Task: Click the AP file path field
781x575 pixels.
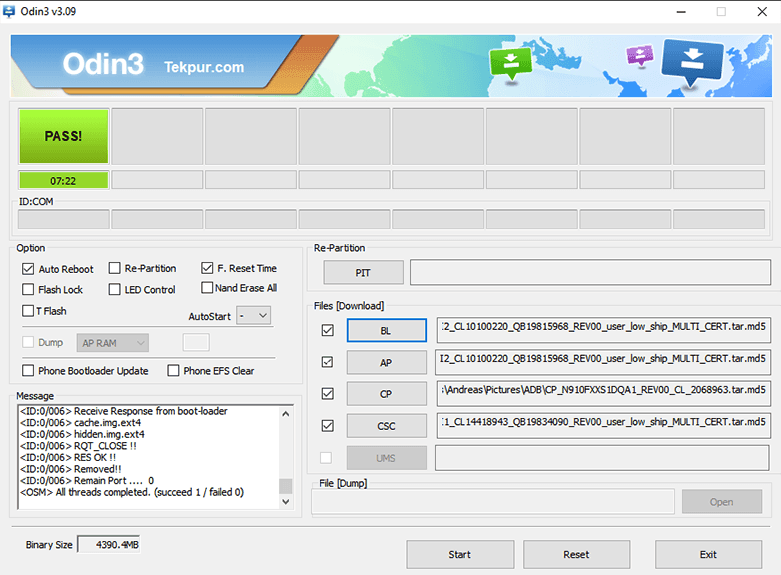Action: point(603,362)
